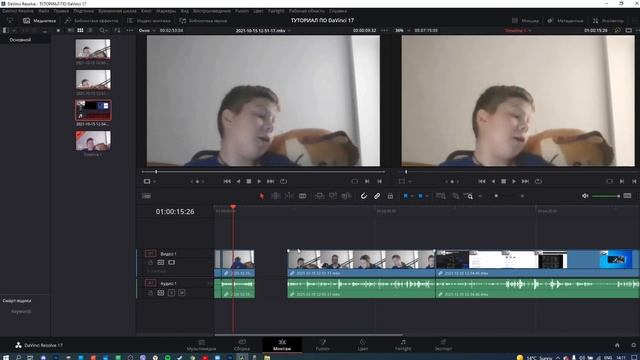Click the source viewer scrub bar
The image size is (640, 360).
(263, 172)
